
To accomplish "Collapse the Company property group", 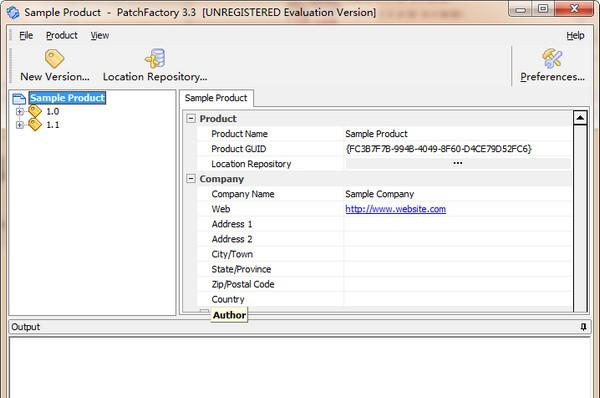I will 191,179.
